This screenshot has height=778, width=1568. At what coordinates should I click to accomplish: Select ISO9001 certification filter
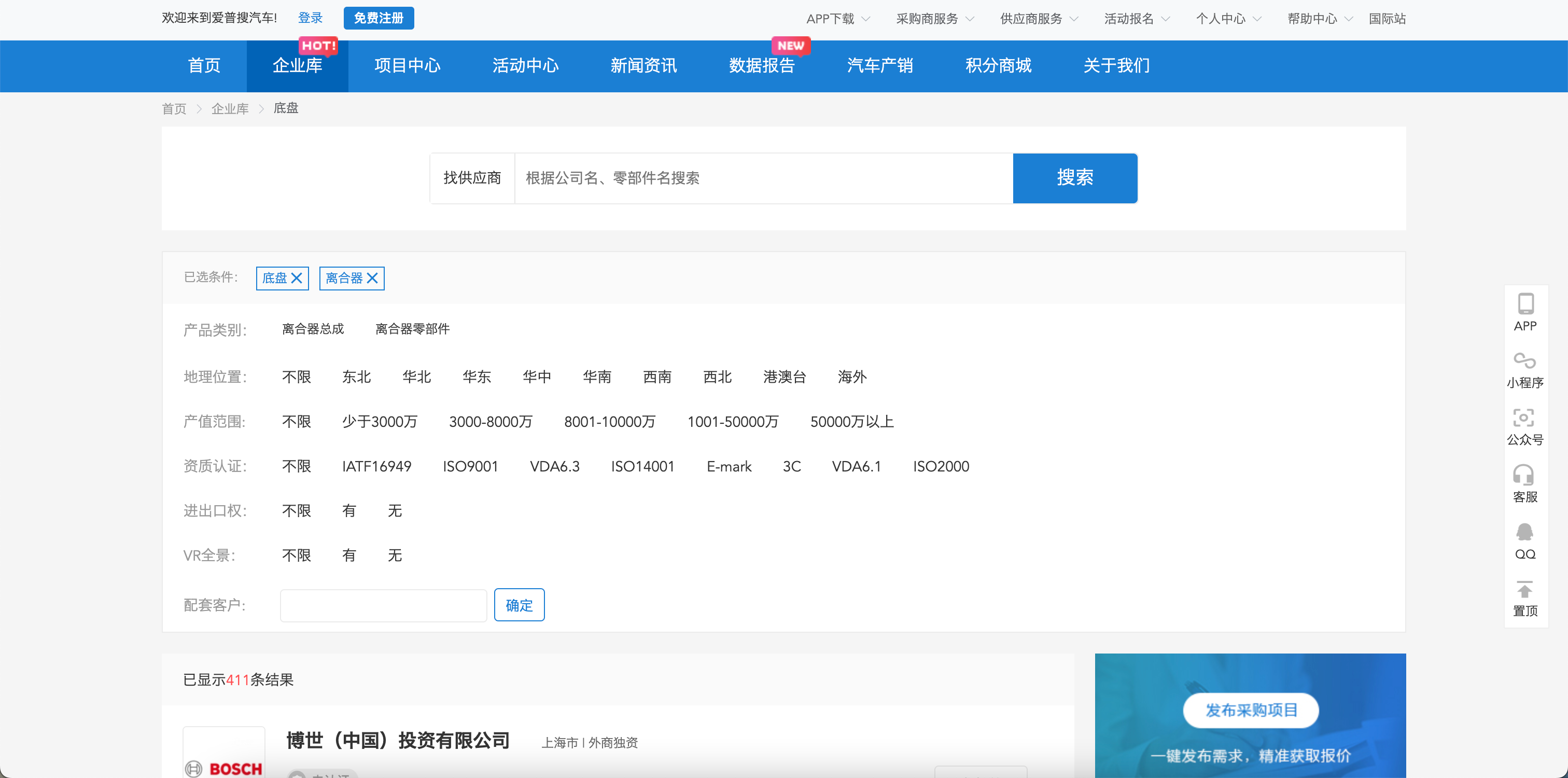470,467
